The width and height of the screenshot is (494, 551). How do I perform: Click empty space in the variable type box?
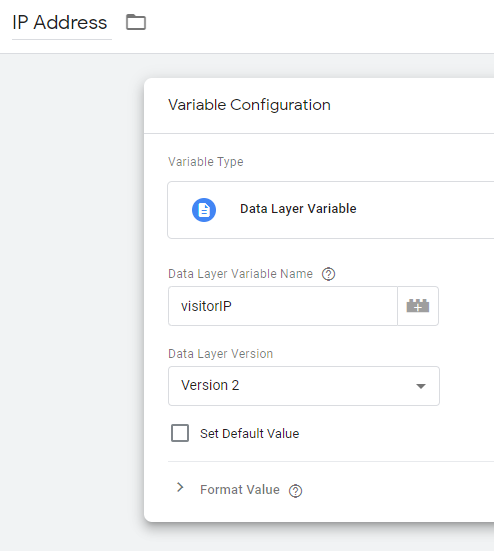point(425,210)
